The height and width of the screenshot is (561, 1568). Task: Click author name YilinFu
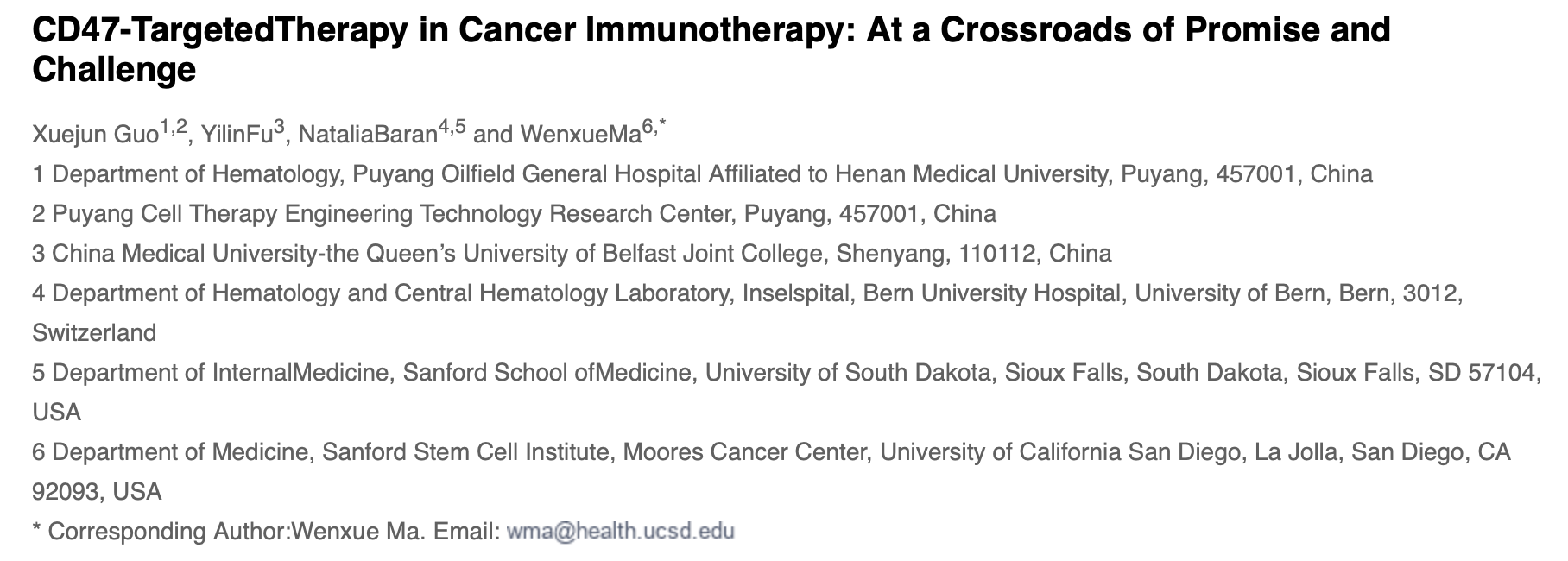236,135
